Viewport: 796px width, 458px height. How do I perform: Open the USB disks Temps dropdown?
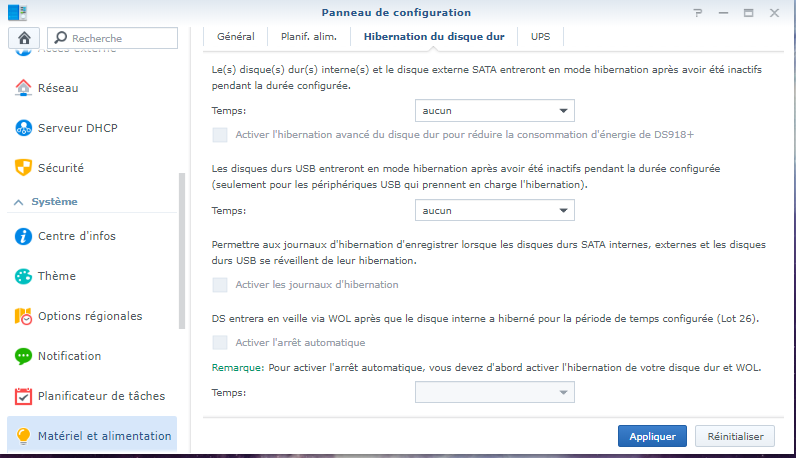tap(494, 210)
